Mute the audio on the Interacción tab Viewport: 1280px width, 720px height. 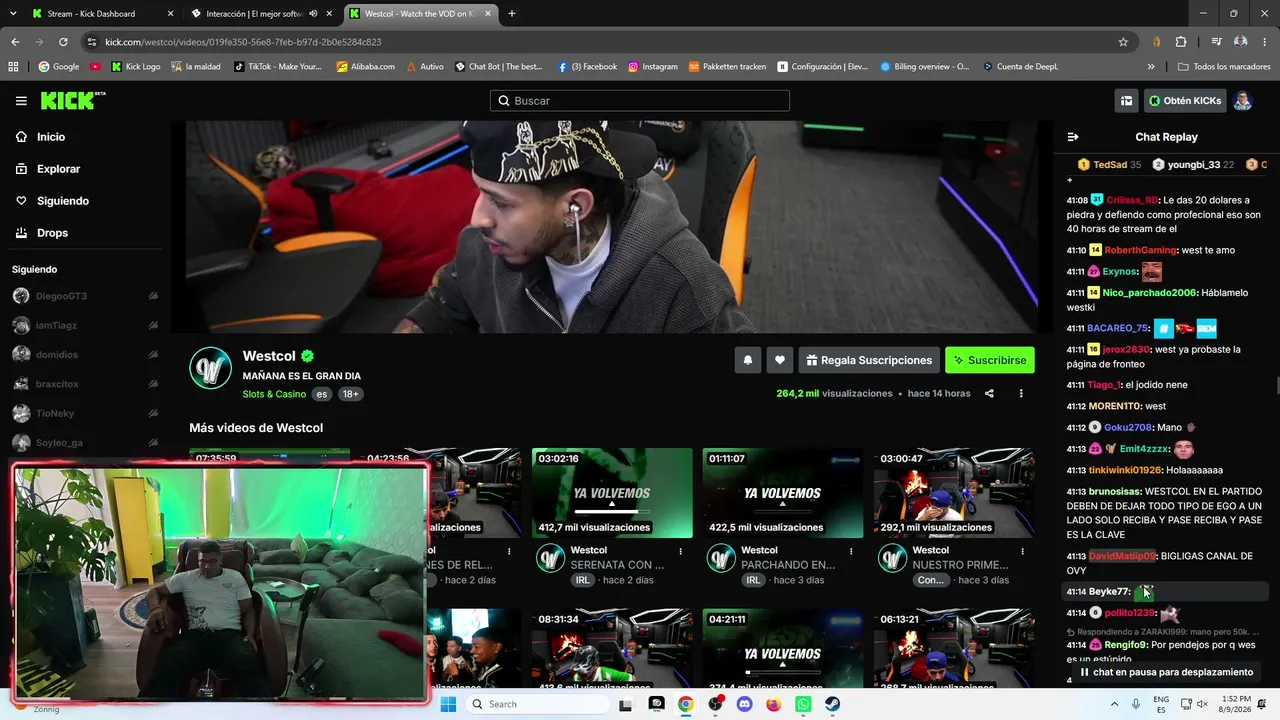coord(314,14)
